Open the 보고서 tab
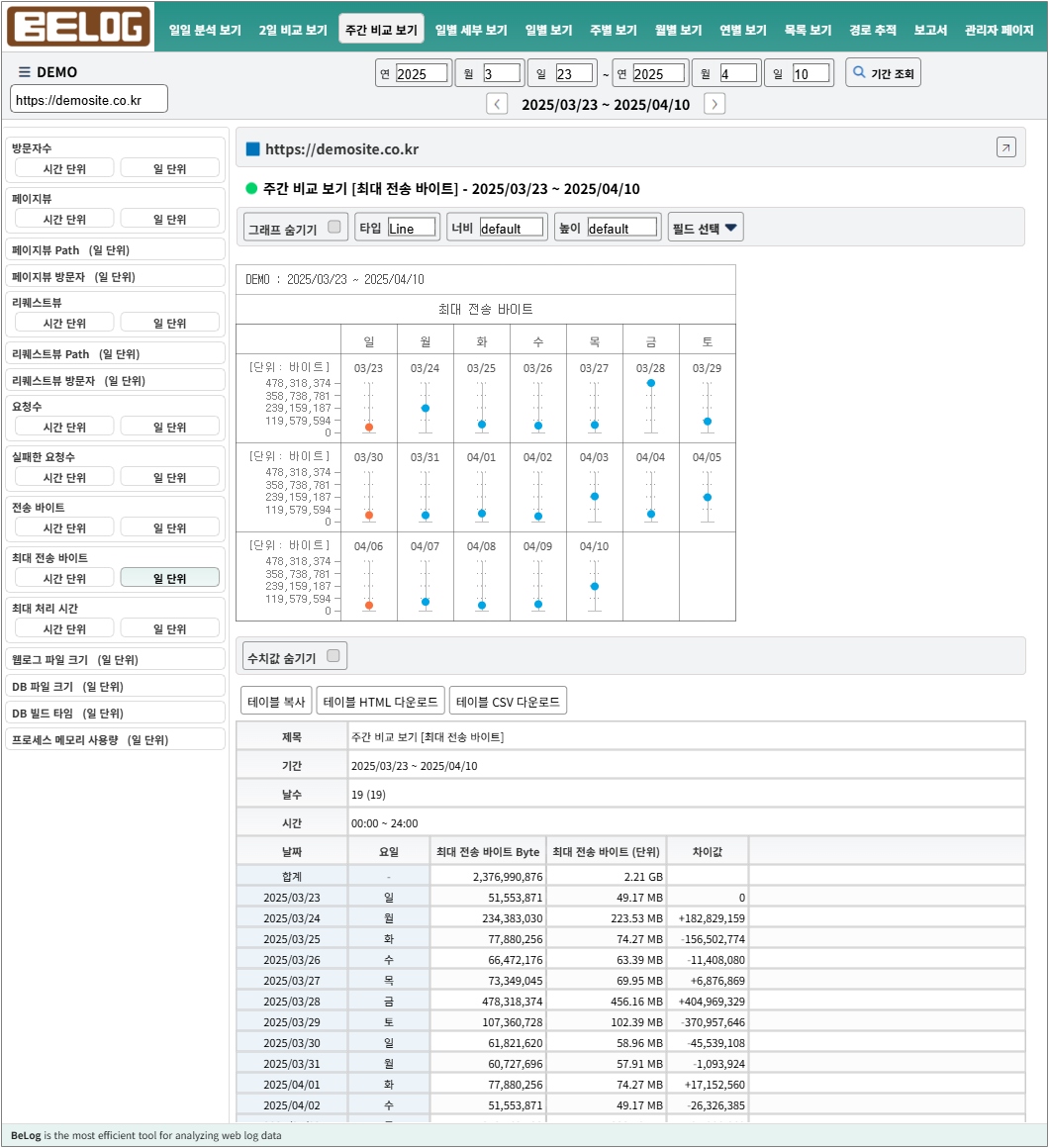 [930, 30]
